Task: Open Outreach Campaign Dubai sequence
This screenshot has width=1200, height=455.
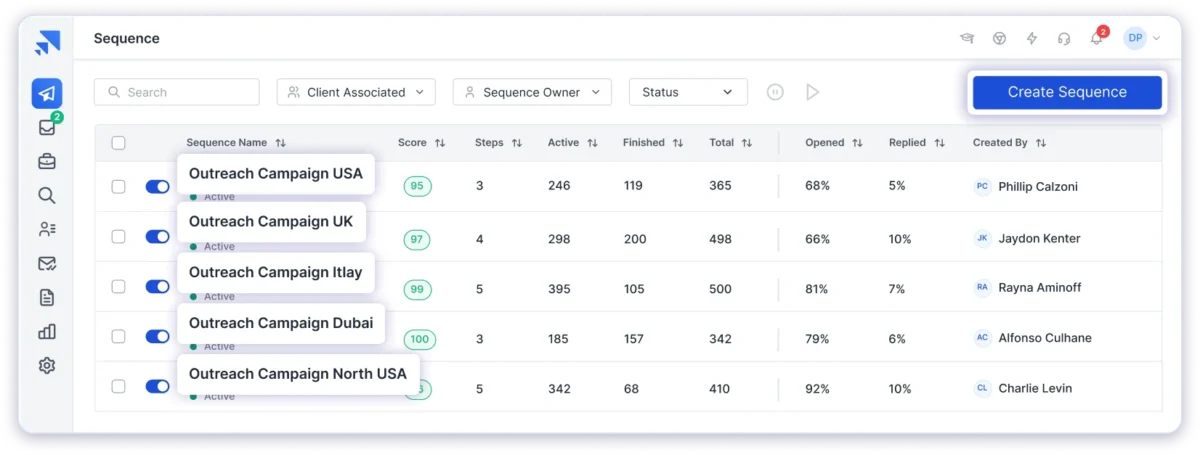Action: coord(281,323)
